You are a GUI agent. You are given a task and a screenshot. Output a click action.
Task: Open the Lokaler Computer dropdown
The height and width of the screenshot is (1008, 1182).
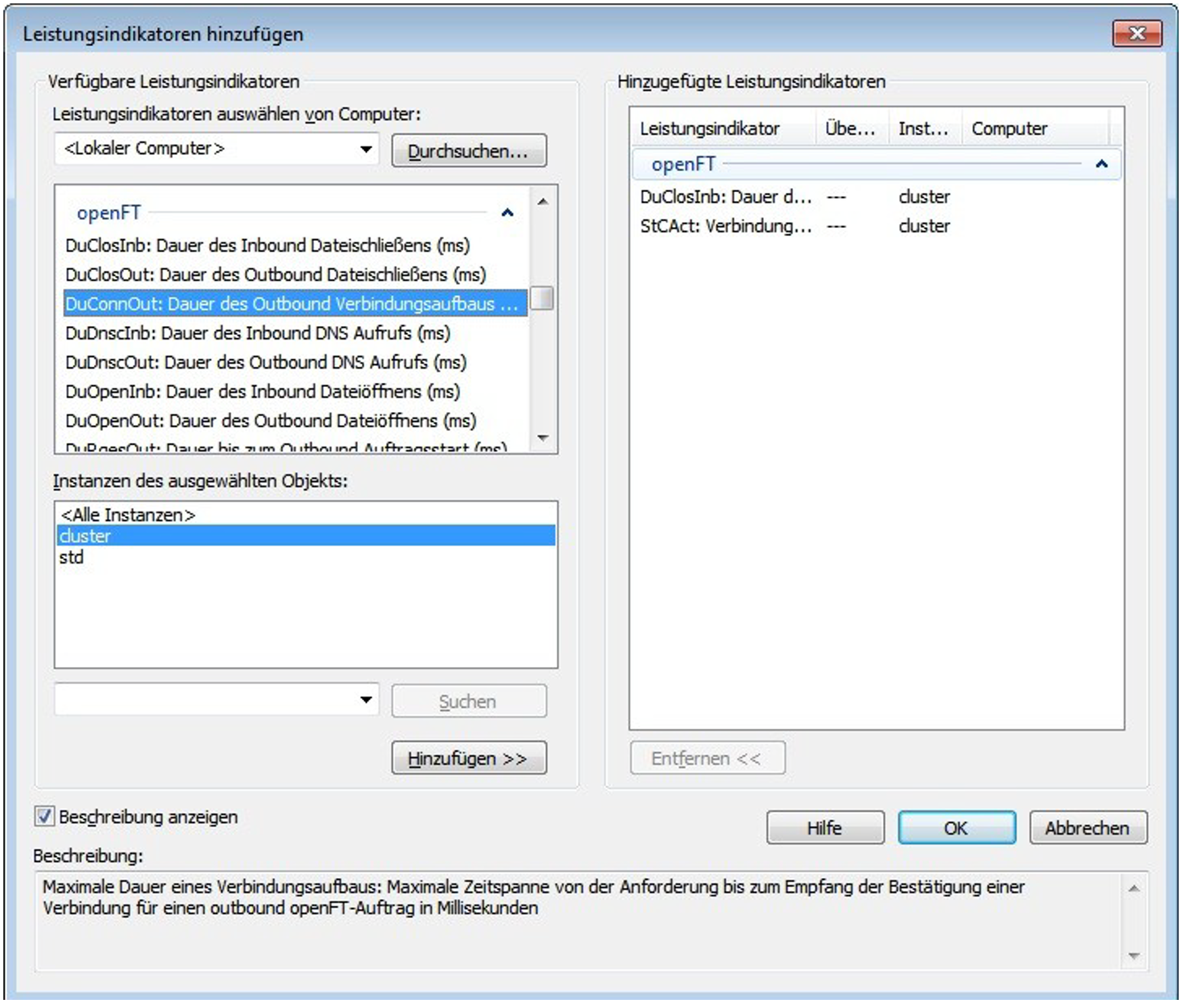365,149
